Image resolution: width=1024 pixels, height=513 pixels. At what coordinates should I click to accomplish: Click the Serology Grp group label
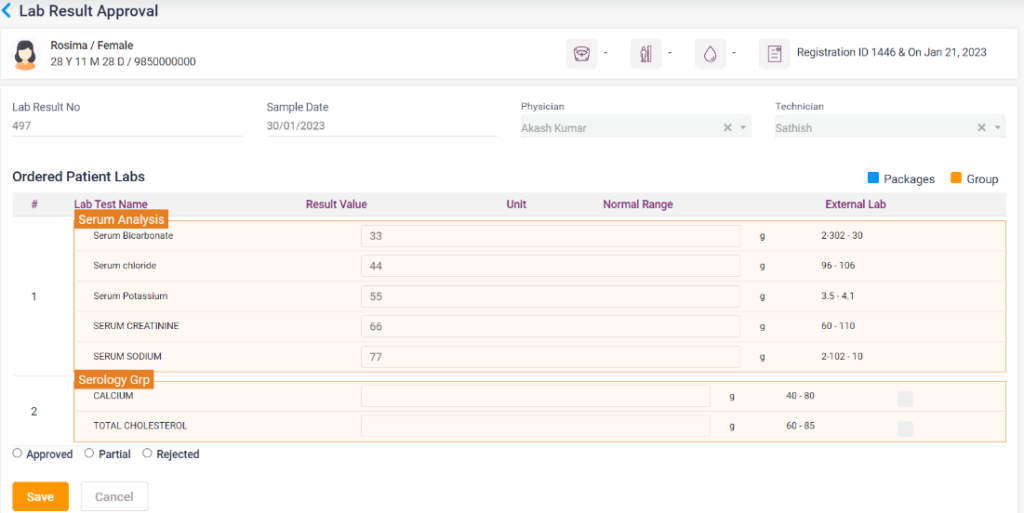point(114,379)
